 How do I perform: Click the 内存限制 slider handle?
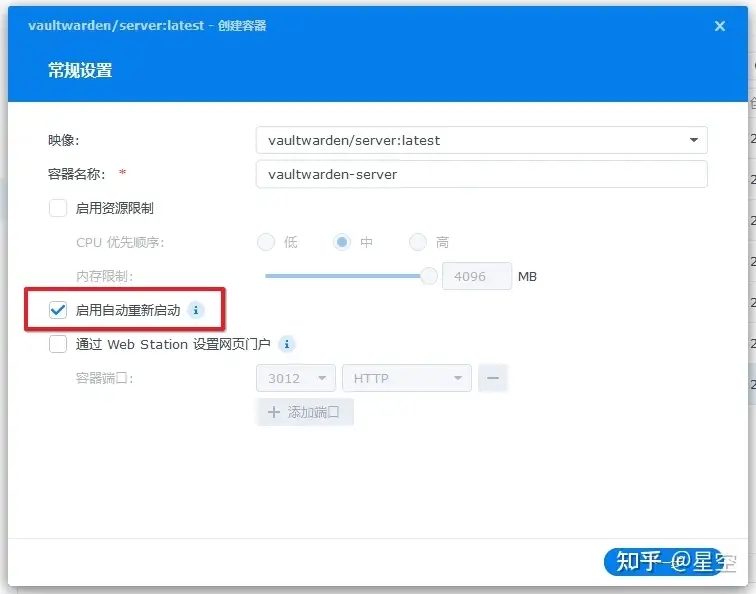pos(429,276)
